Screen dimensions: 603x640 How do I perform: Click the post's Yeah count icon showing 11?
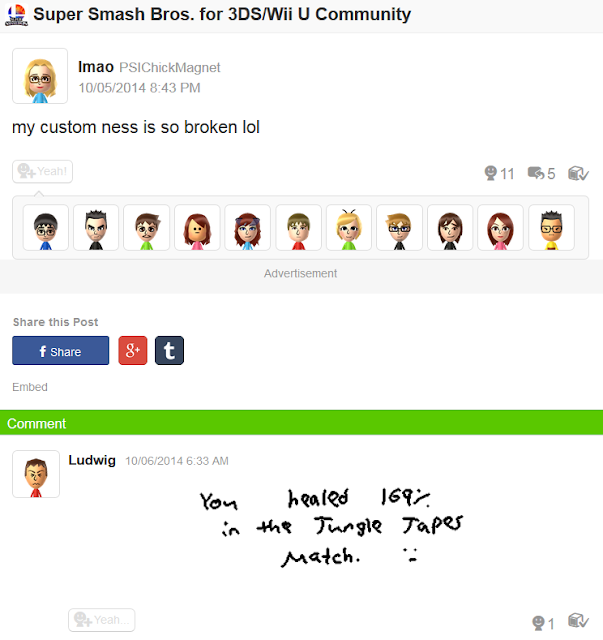pyautogui.click(x=491, y=173)
